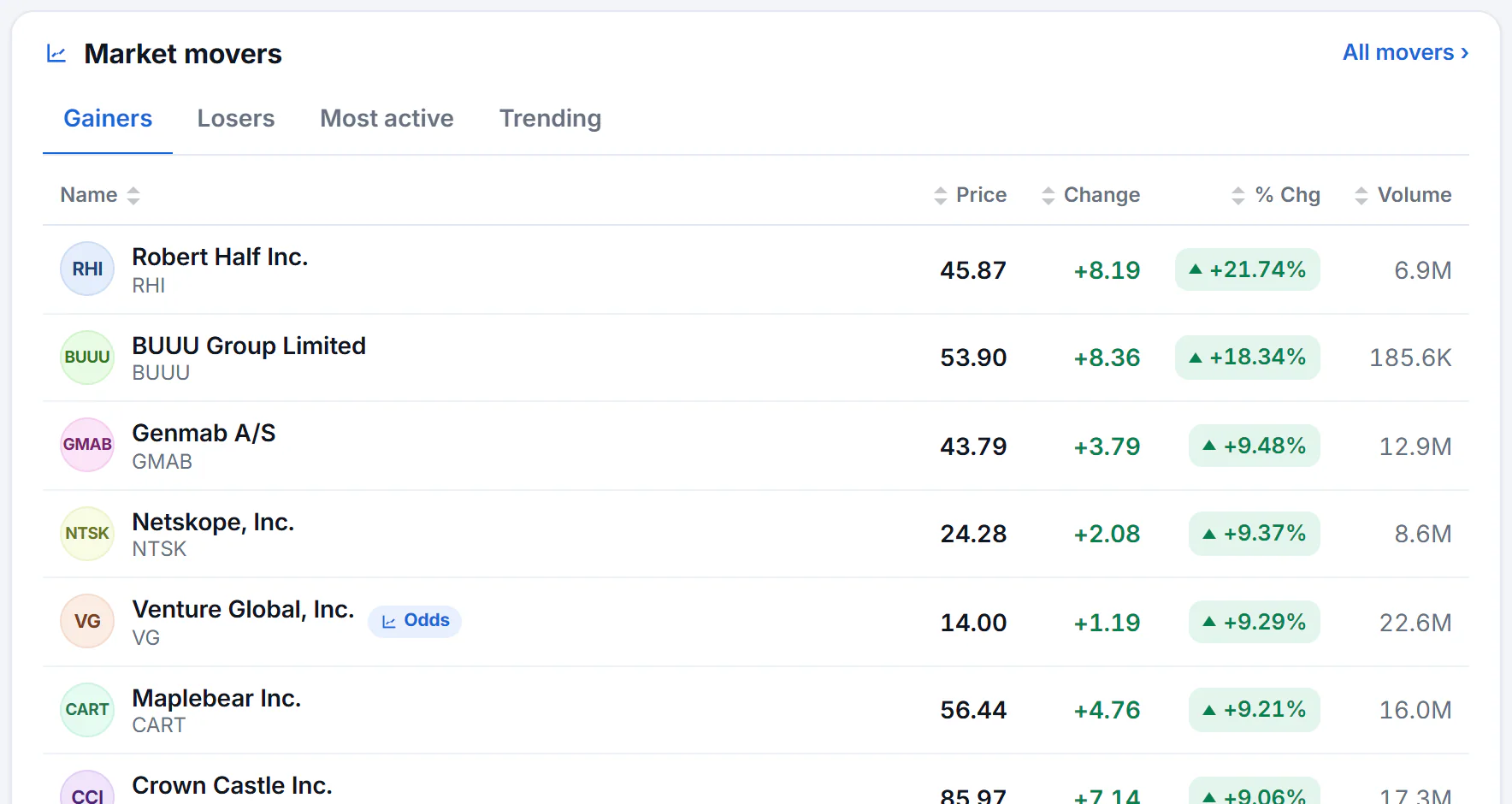
Task: Click the +8.36 change value
Action: [x=1107, y=358]
